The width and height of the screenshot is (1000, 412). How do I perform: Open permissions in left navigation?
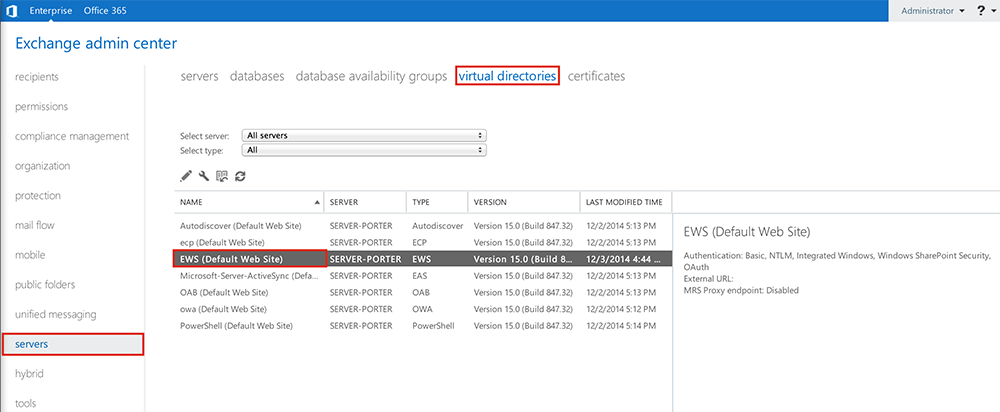(41, 107)
